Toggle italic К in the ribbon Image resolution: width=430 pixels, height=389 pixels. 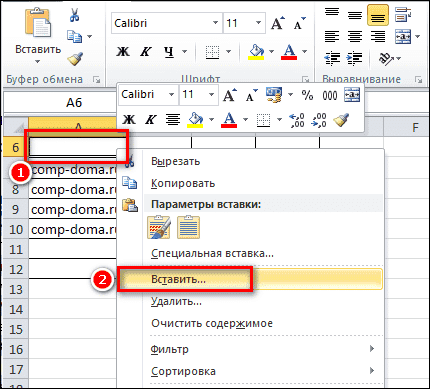146,51
